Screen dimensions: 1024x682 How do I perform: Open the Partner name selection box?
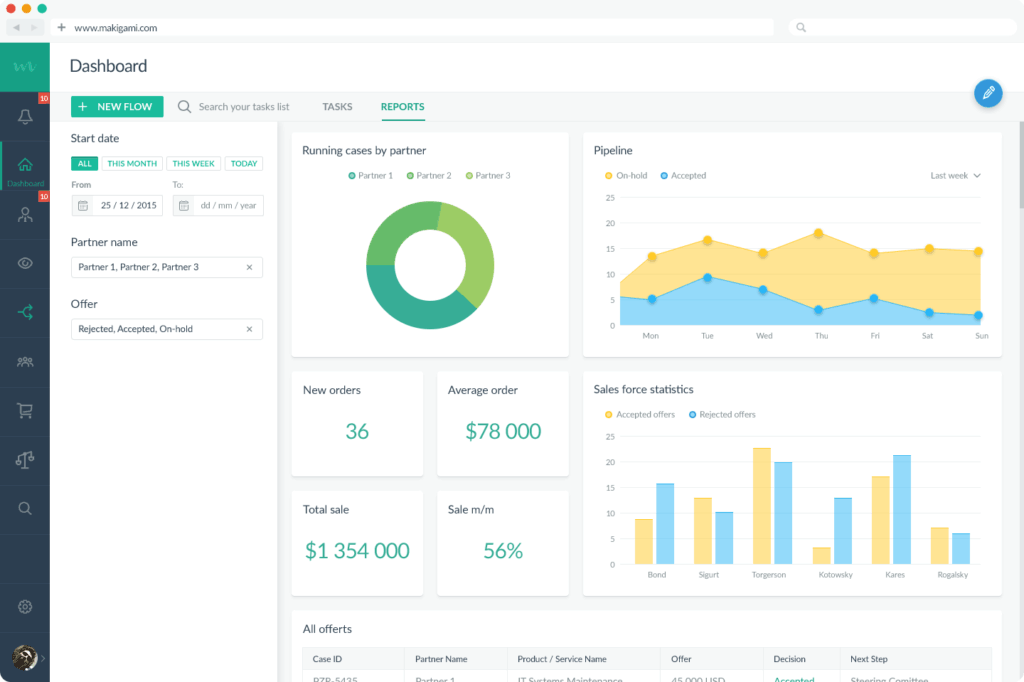pos(167,267)
